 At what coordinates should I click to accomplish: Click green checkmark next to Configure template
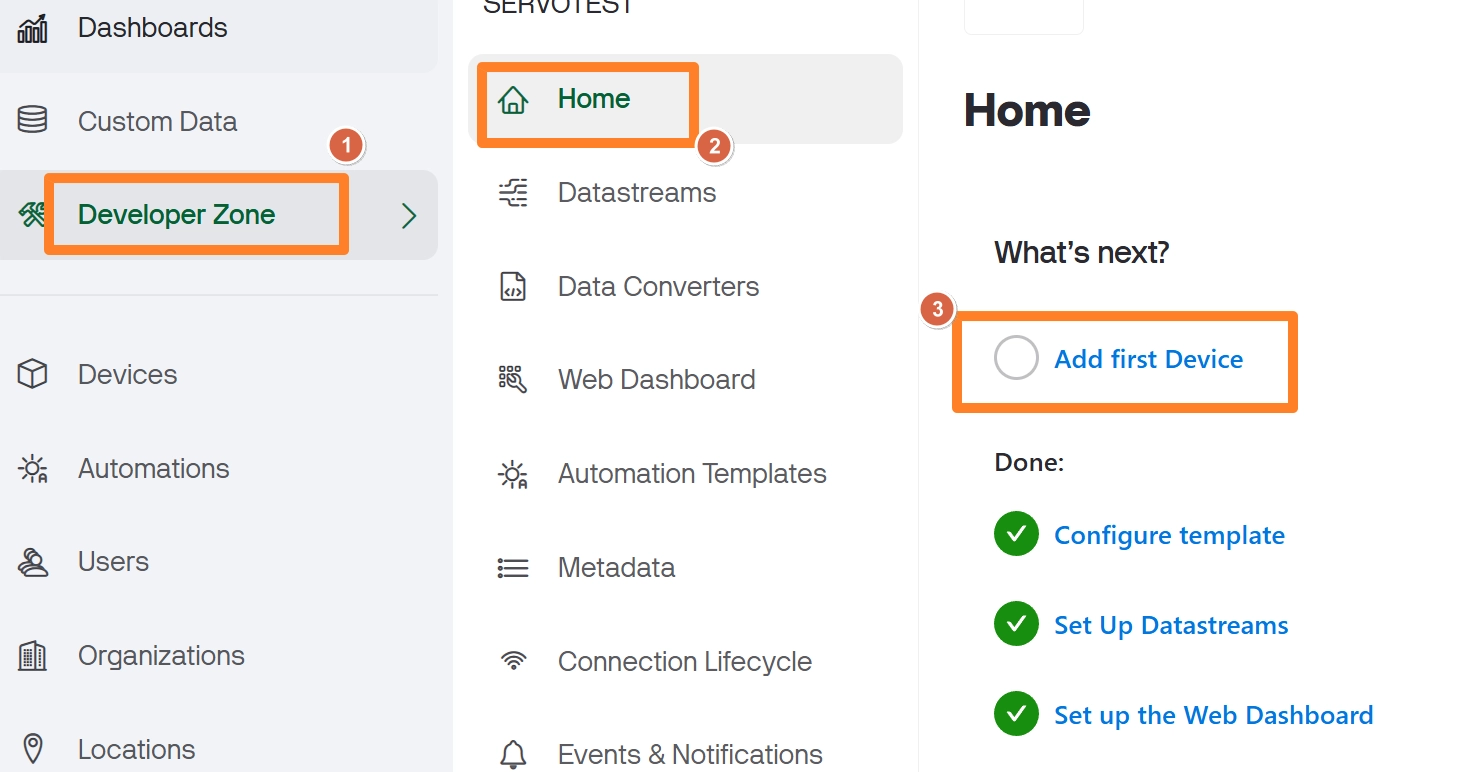pos(1016,535)
